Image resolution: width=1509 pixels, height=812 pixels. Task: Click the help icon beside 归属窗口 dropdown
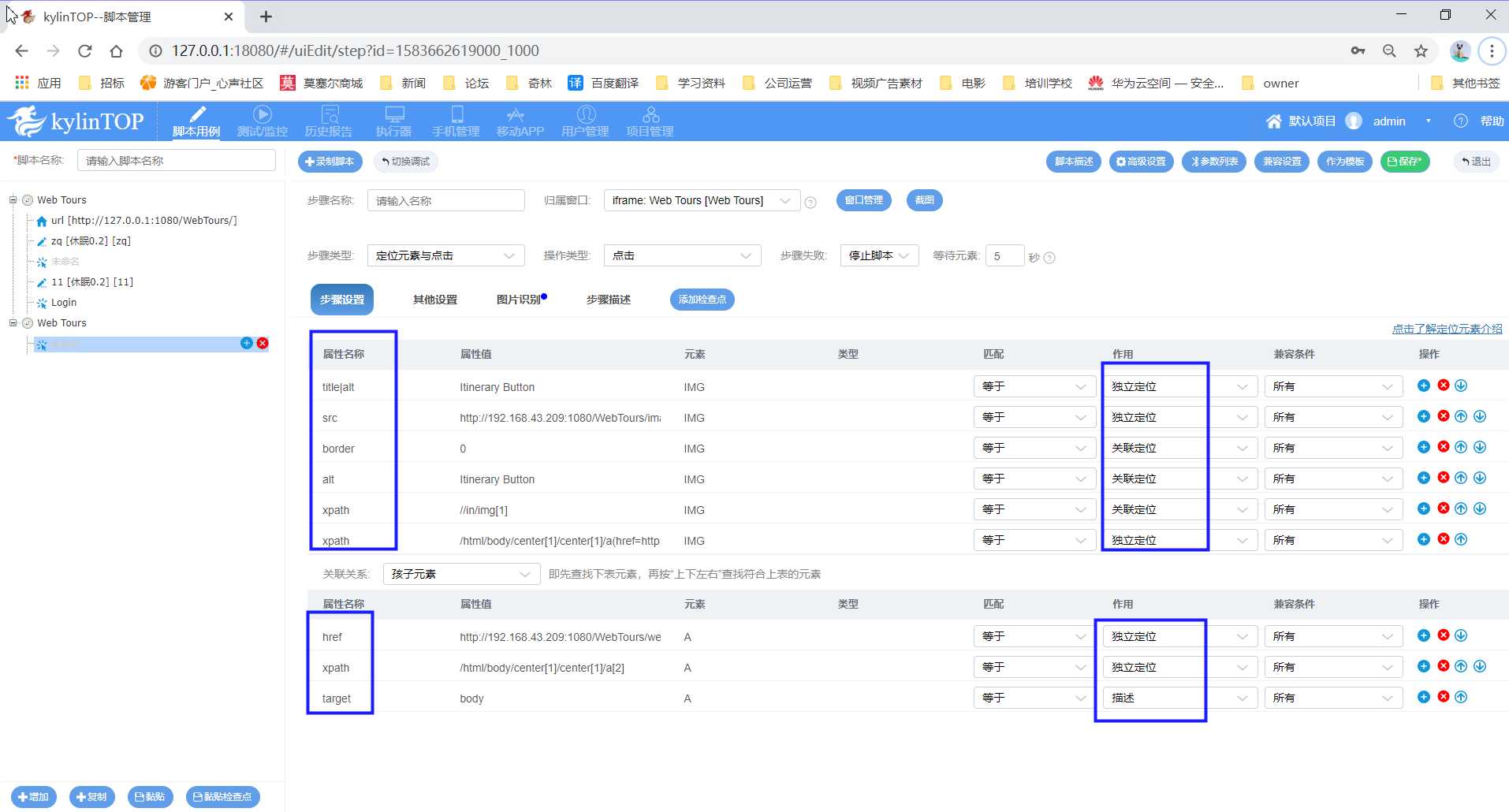point(810,203)
